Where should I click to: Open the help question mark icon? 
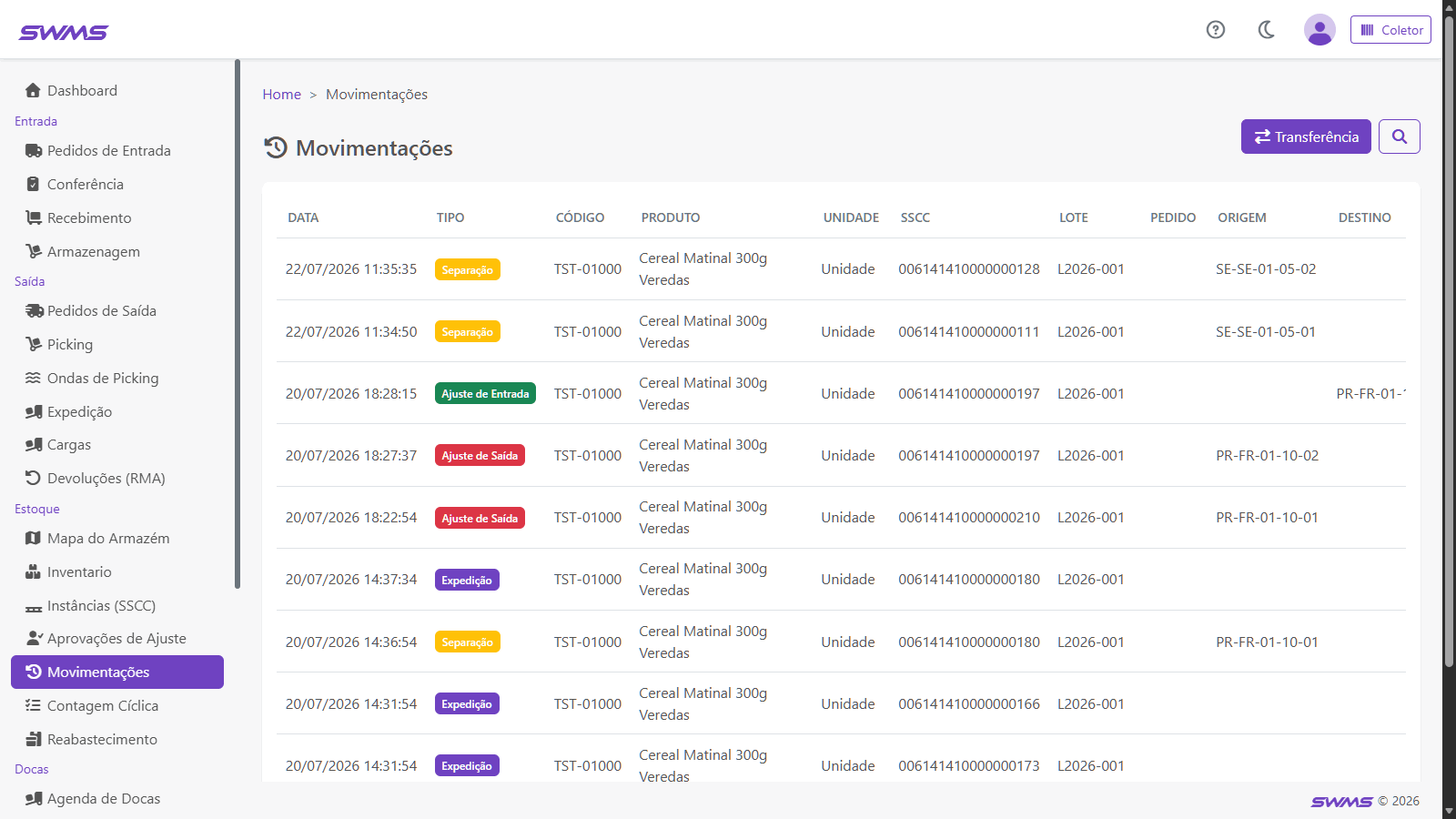(1216, 30)
